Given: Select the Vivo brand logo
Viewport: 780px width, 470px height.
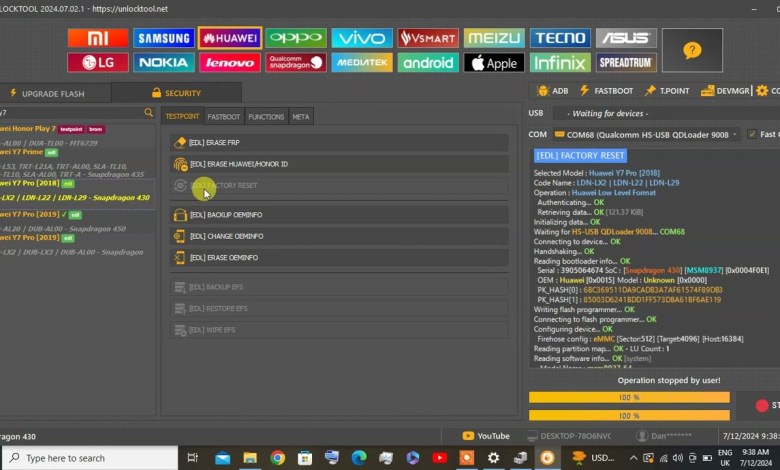Looking at the screenshot, I should [x=362, y=38].
